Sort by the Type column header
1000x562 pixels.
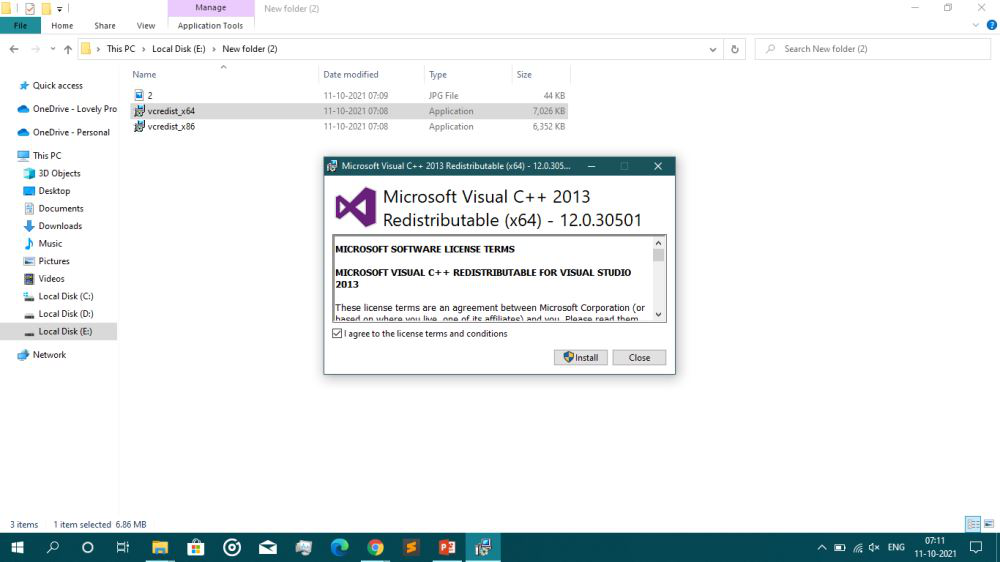467,75
